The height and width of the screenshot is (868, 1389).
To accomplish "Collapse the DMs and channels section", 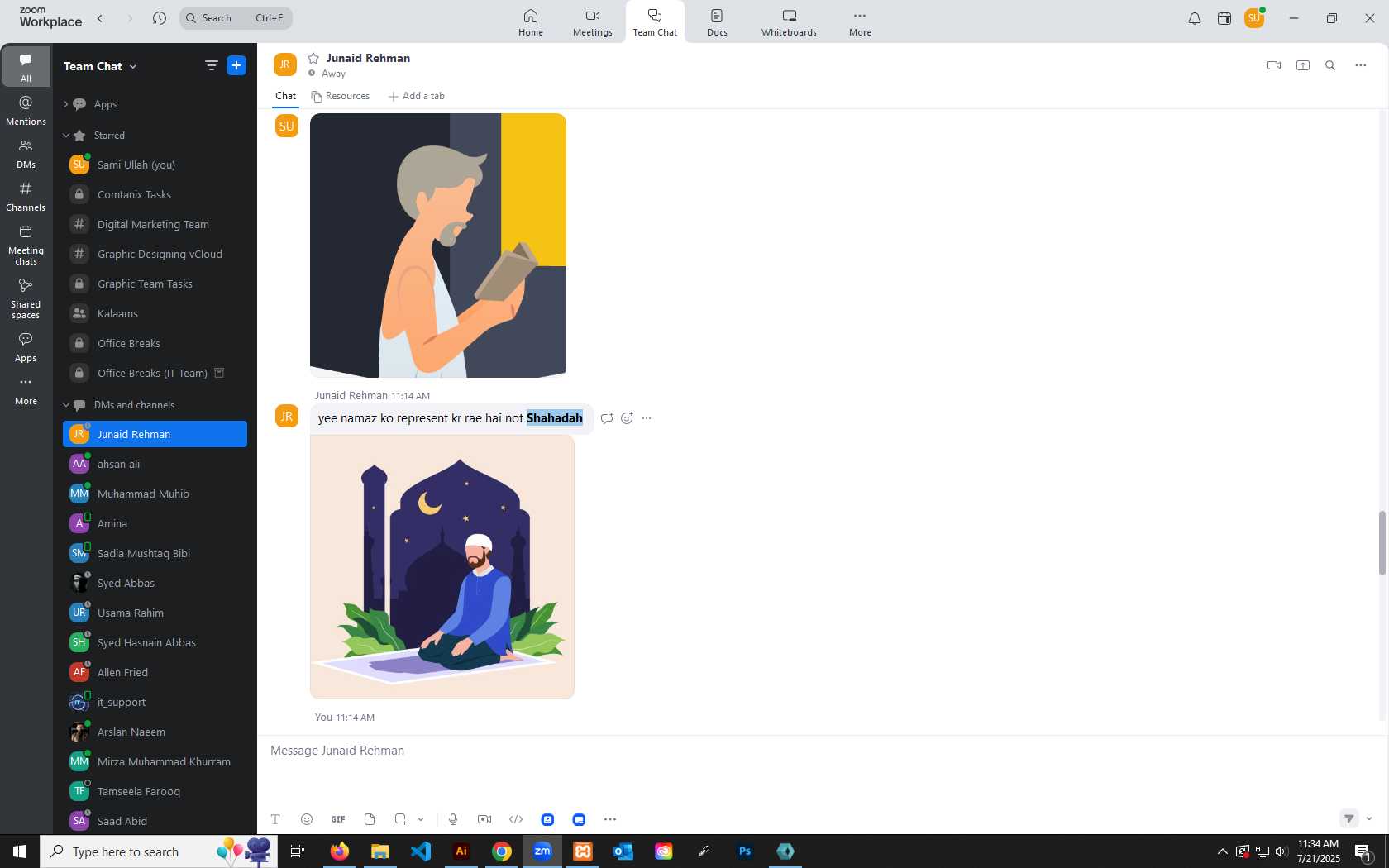I will click(66, 405).
